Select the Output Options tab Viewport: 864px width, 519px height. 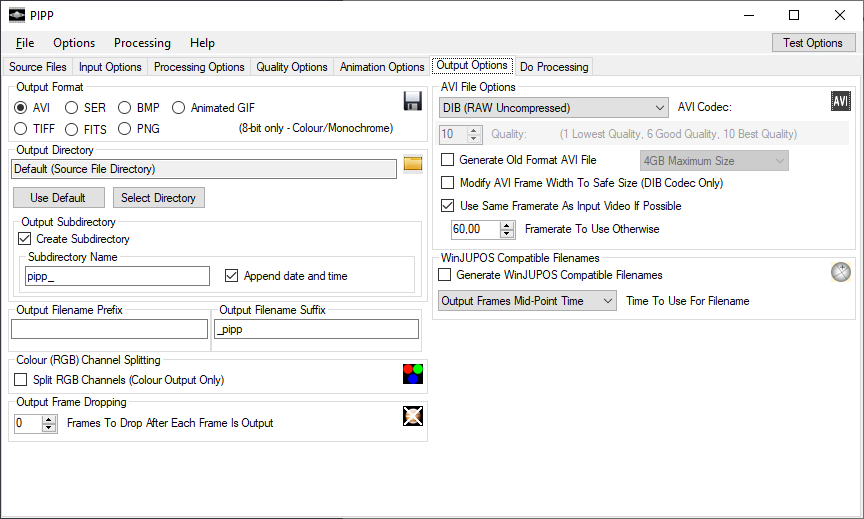[472, 65]
